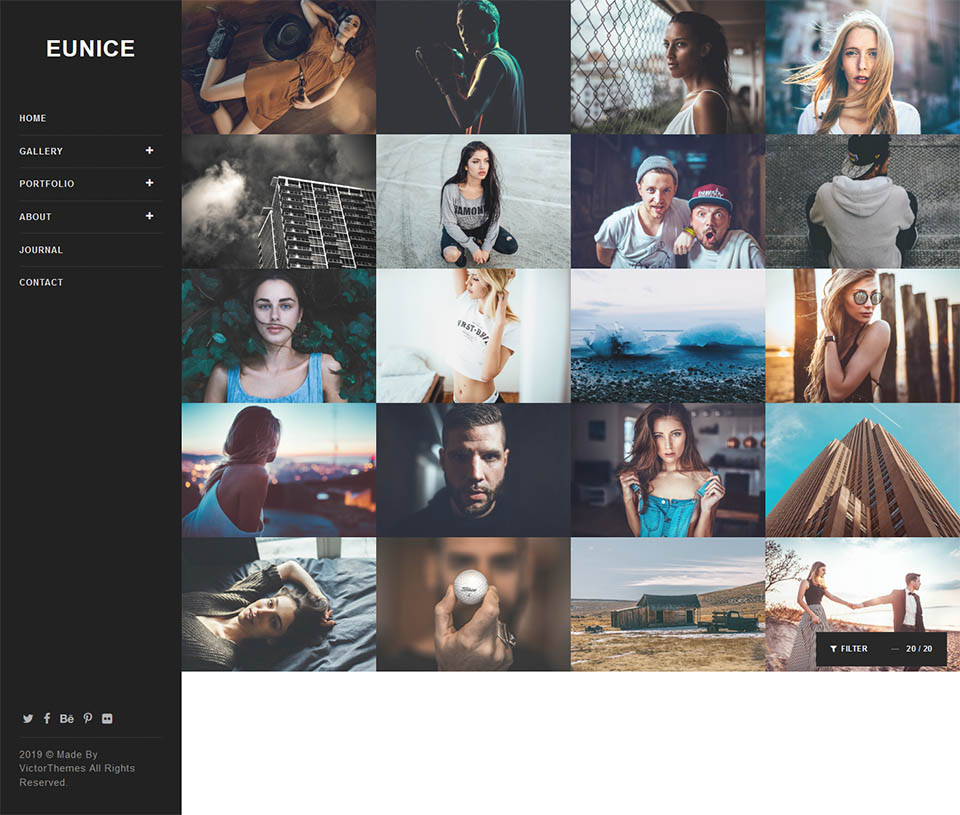The image size is (960, 815).
Task: View the ocean wave and rocks photo
Action: click(x=667, y=336)
